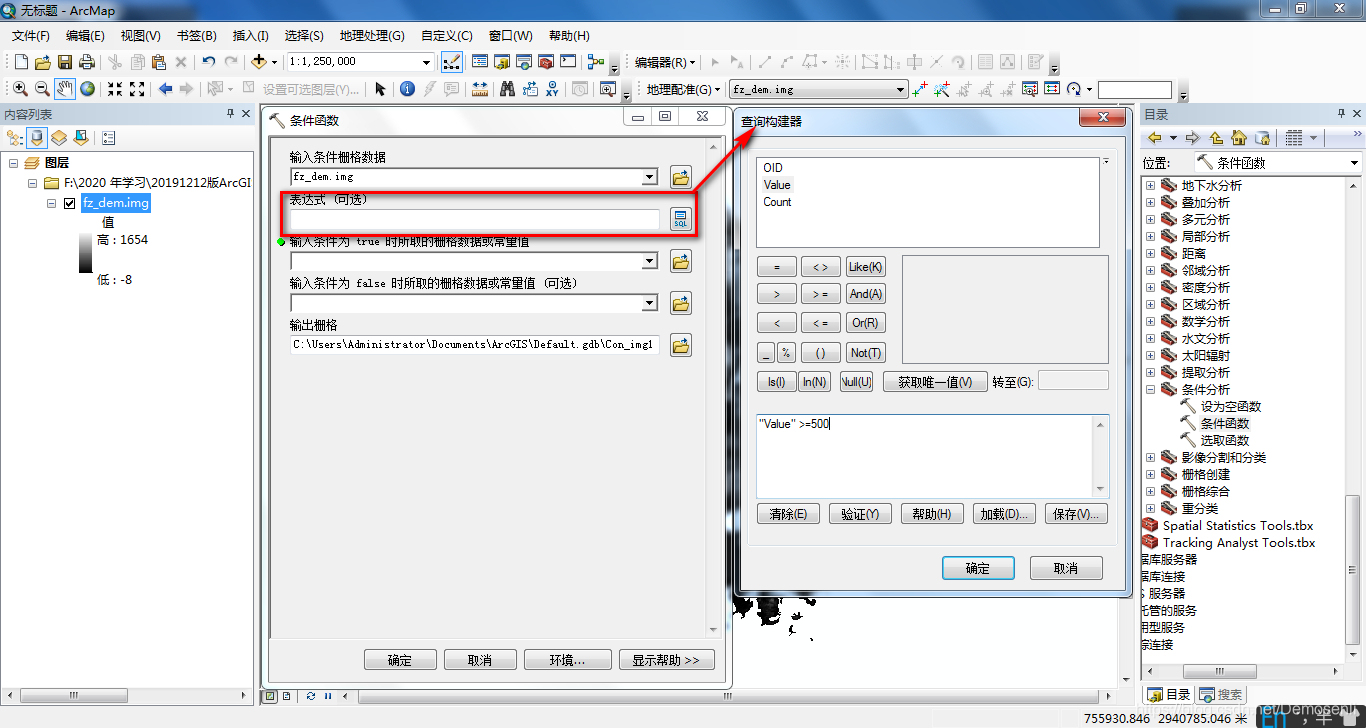Expand the 重分类 toolset in catalog
Screen dimensions: 1366x728
point(1150,509)
